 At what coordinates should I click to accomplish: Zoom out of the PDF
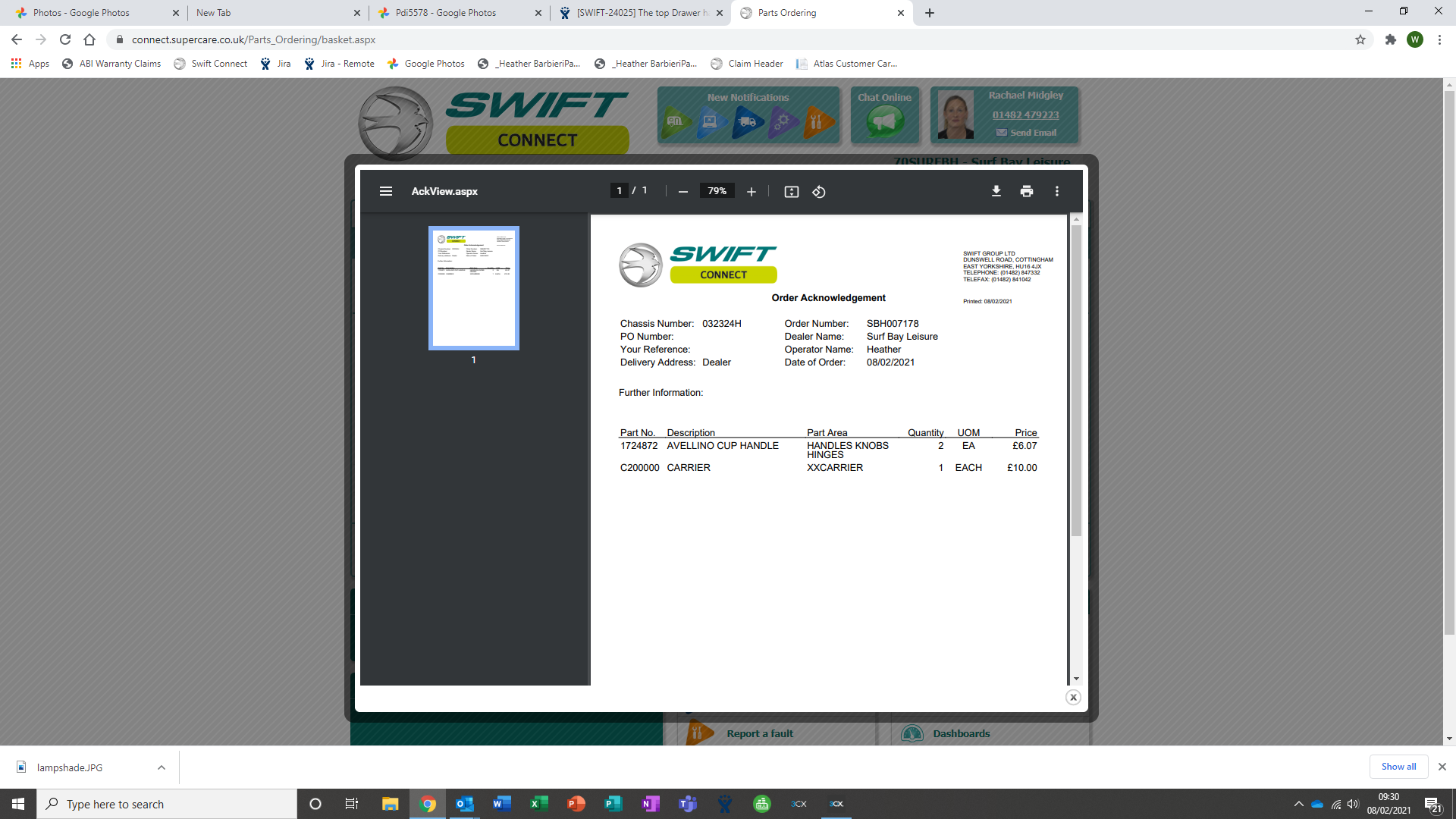682,192
